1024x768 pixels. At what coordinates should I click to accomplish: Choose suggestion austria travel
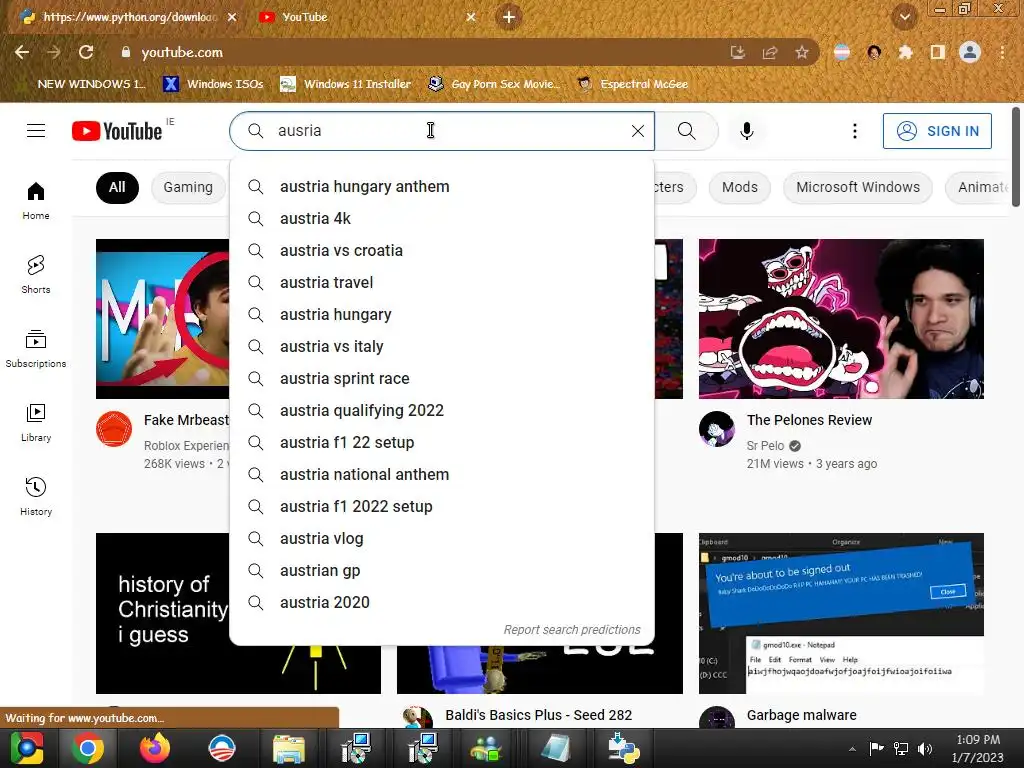(x=442, y=283)
